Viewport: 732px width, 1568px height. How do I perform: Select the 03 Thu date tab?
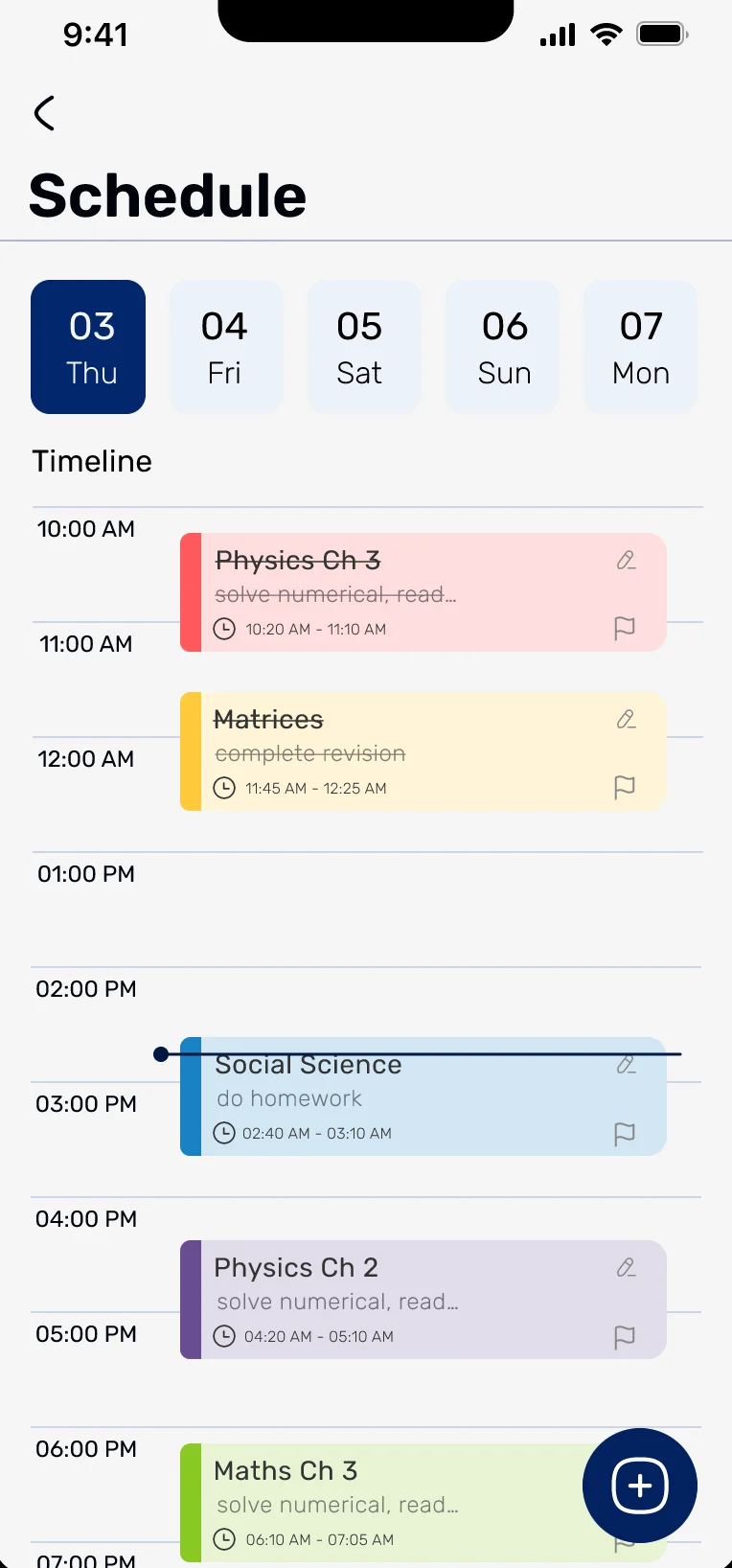[x=88, y=347]
